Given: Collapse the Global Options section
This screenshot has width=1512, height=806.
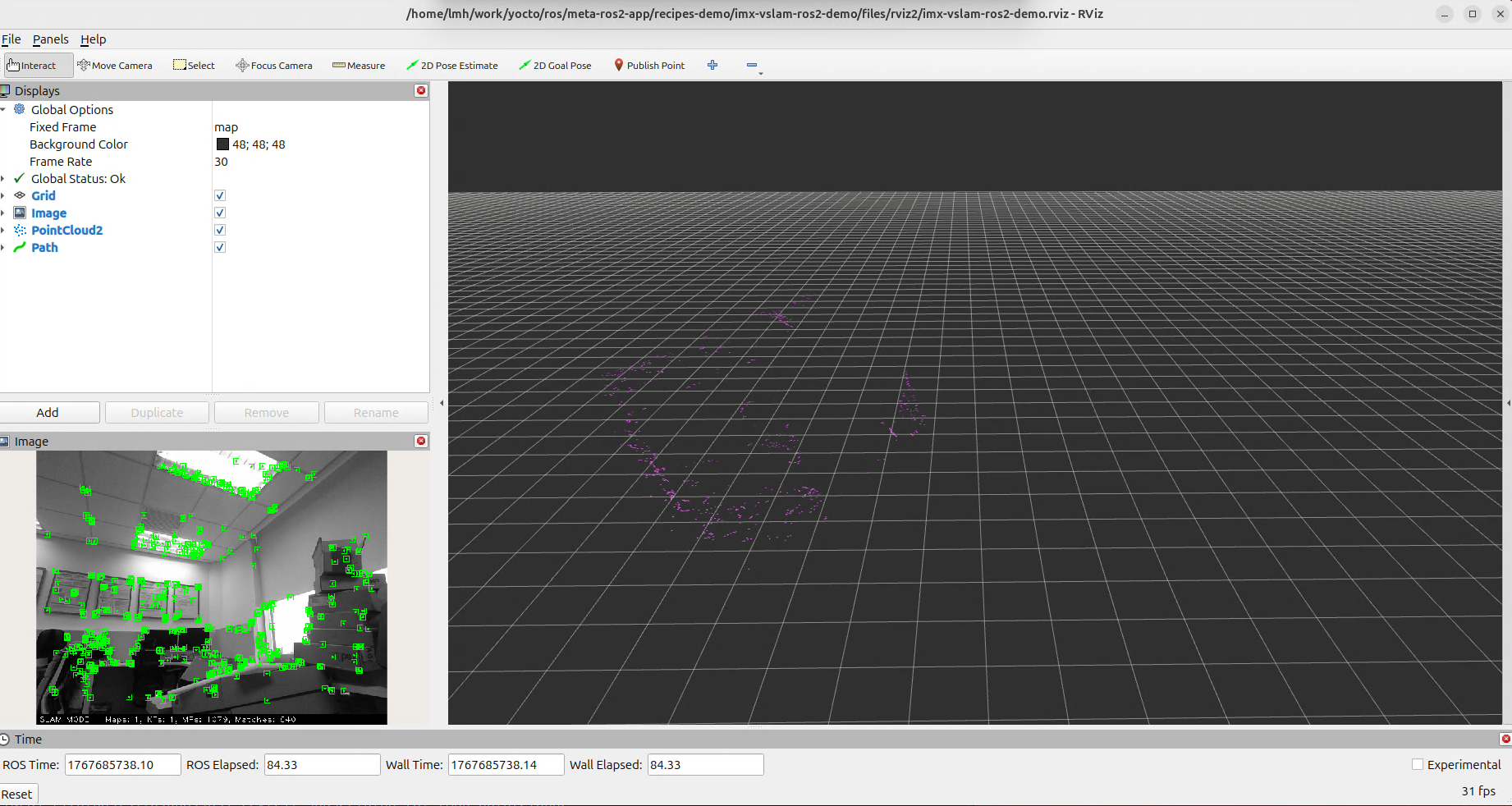Looking at the screenshot, I should [x=3, y=110].
